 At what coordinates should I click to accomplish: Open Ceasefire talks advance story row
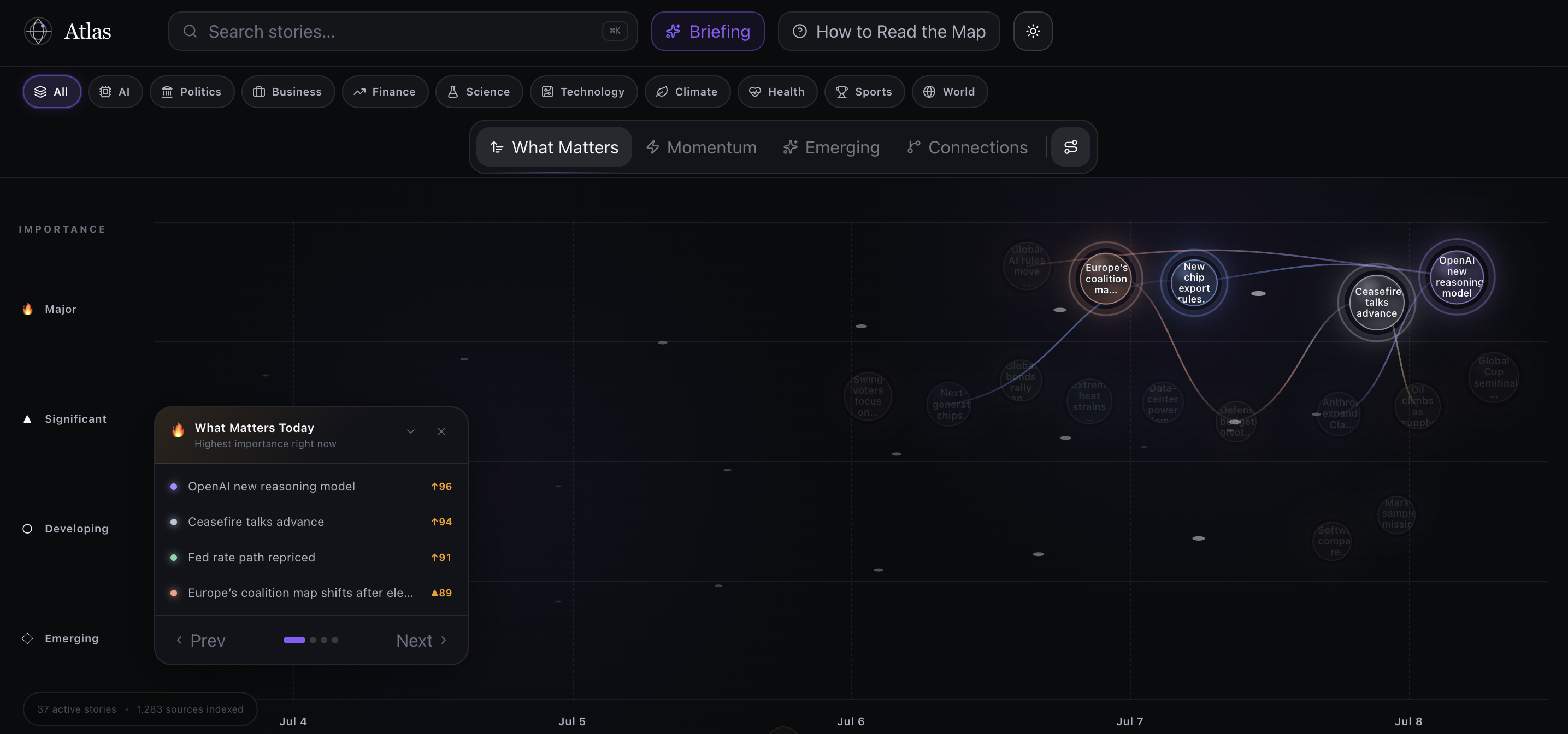click(x=311, y=522)
